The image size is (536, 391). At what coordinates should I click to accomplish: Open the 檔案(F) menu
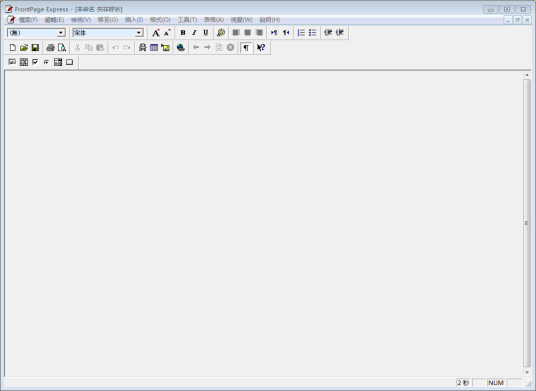coord(28,20)
